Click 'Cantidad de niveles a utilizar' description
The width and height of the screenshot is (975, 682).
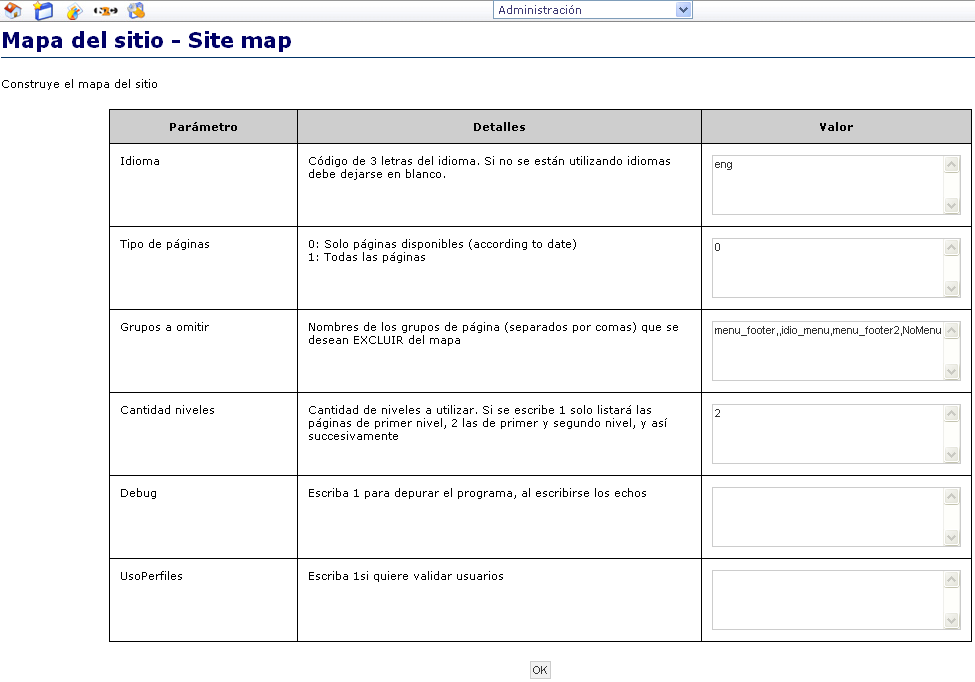point(488,423)
